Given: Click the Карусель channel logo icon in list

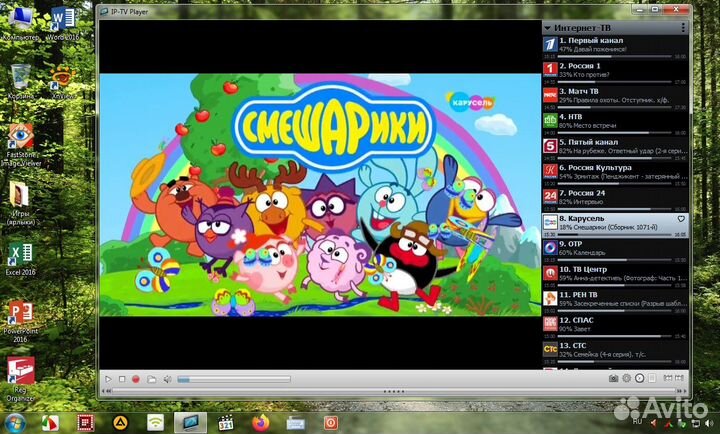Looking at the screenshot, I should pyautogui.click(x=550, y=223).
